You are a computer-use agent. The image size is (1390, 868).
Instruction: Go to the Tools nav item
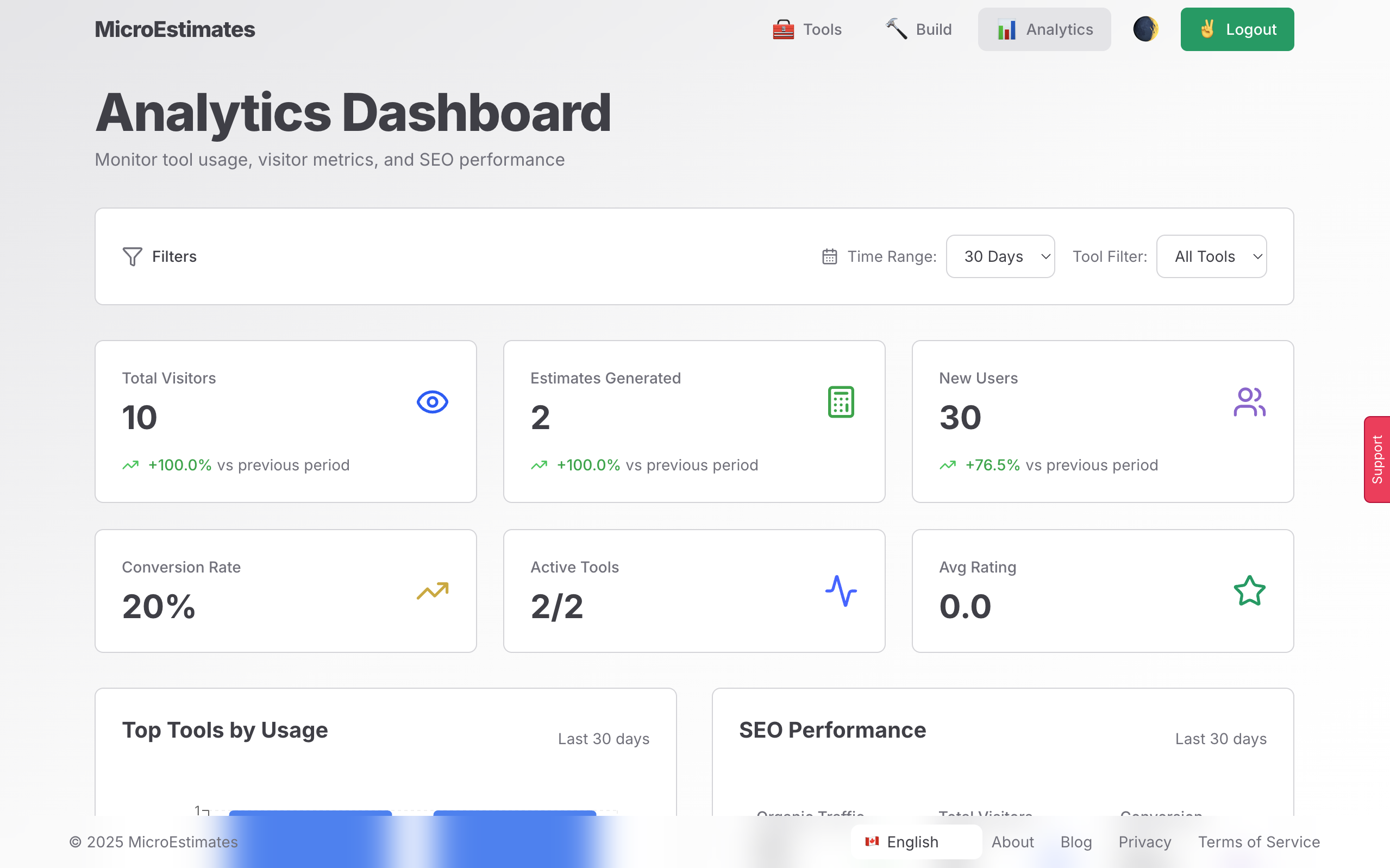pos(807,29)
